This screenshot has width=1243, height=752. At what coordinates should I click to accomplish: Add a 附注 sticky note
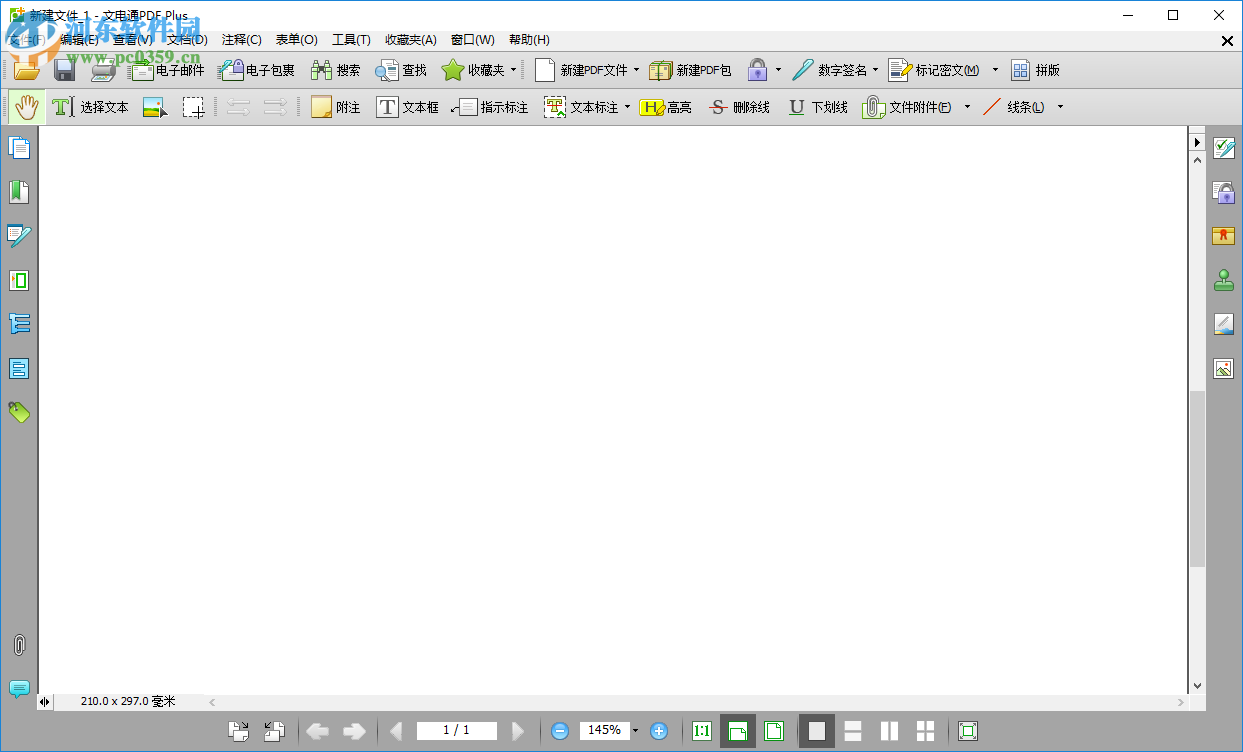pyautogui.click(x=335, y=107)
